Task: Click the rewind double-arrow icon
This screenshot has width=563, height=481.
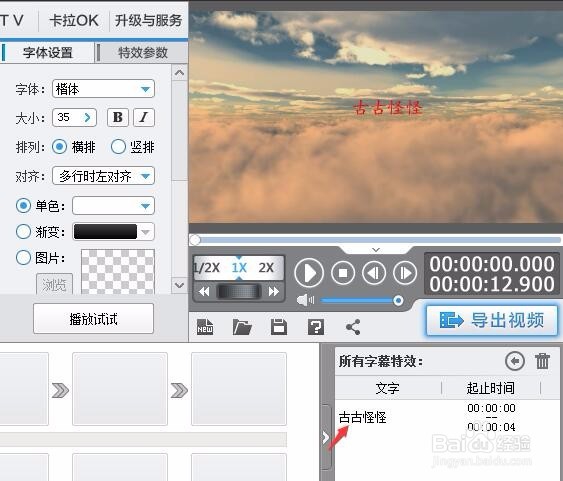Action: point(204,291)
